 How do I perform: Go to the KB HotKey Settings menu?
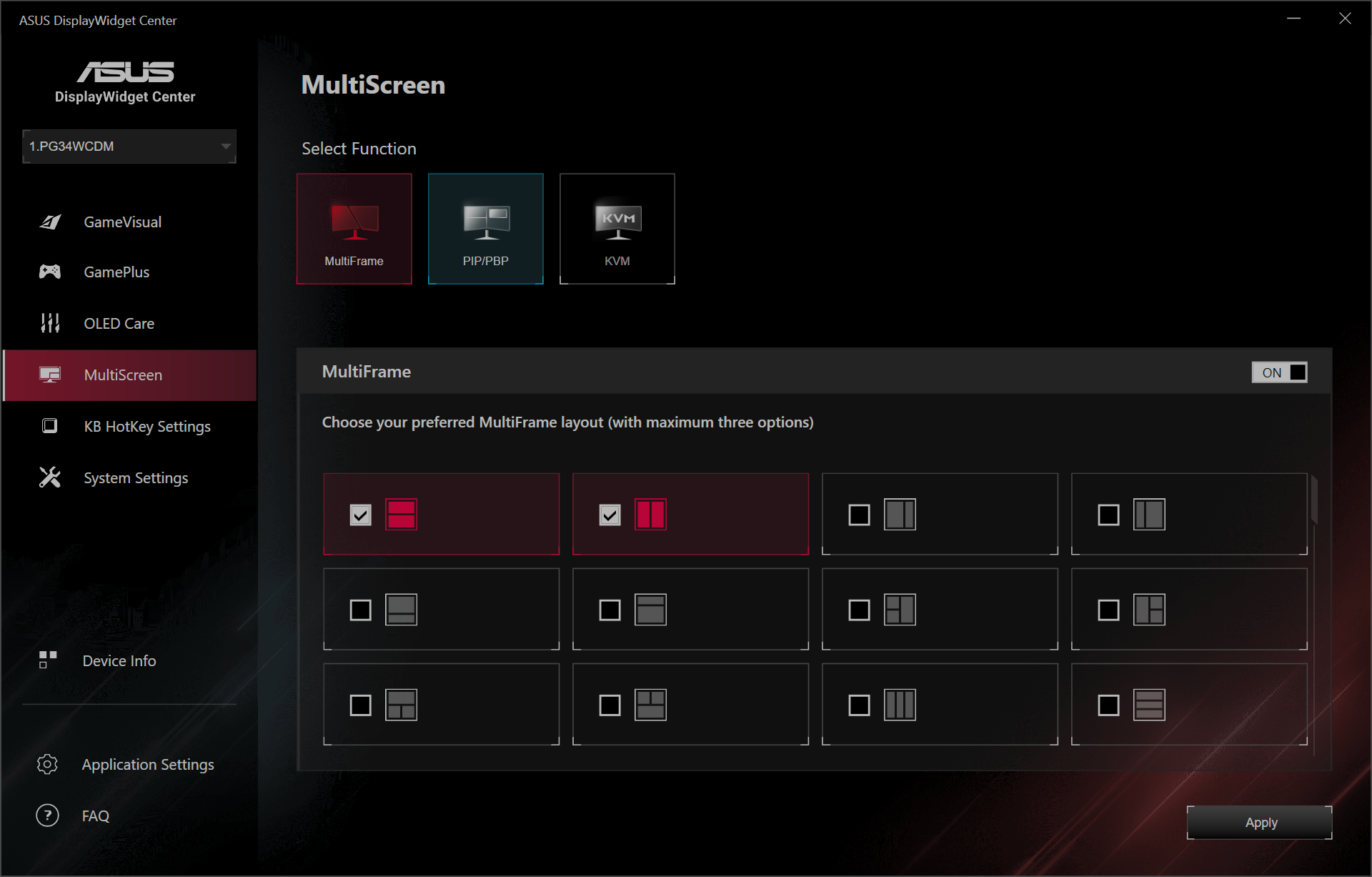(x=146, y=427)
